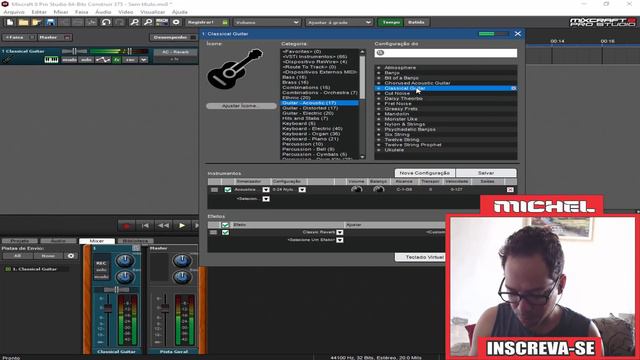Click the piano keyboard icon on the Classical Guitar track
Viewport: 640px width, 360px height.
pos(51,60)
